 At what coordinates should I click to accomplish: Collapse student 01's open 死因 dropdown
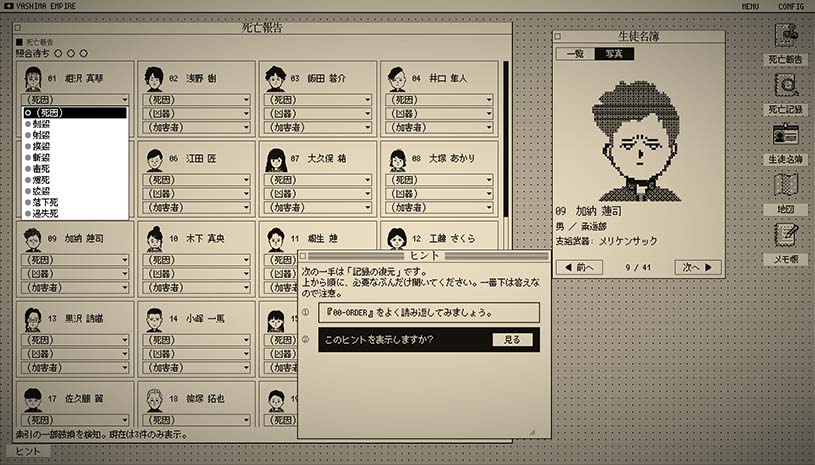75,99
